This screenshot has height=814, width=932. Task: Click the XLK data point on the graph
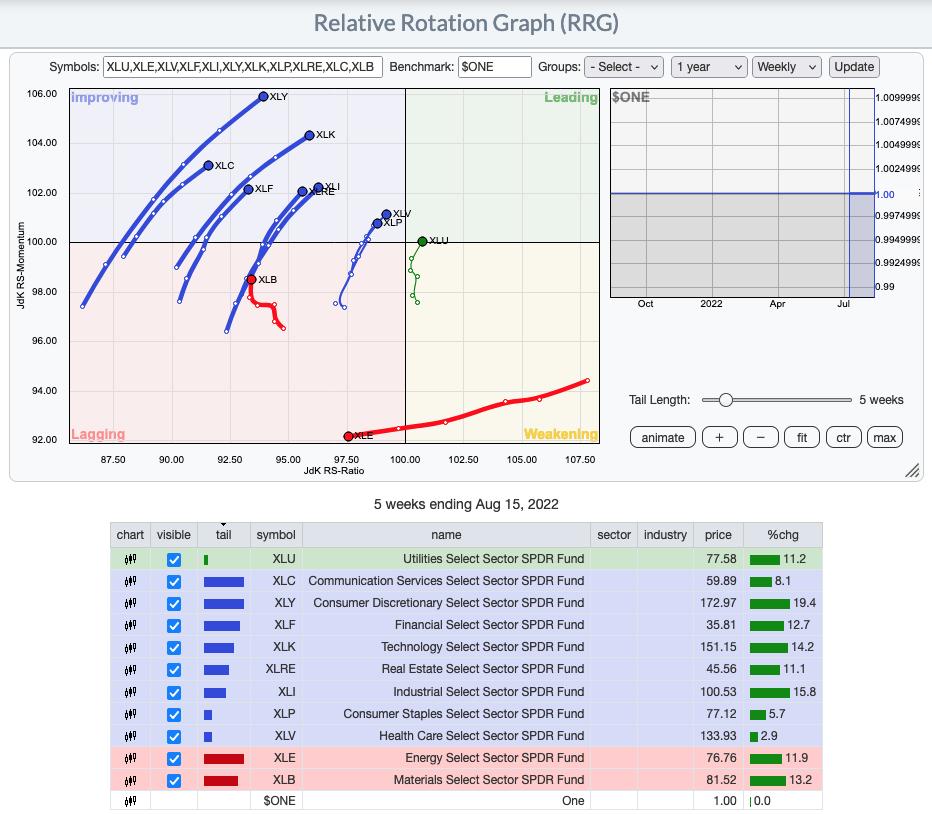tap(309, 136)
